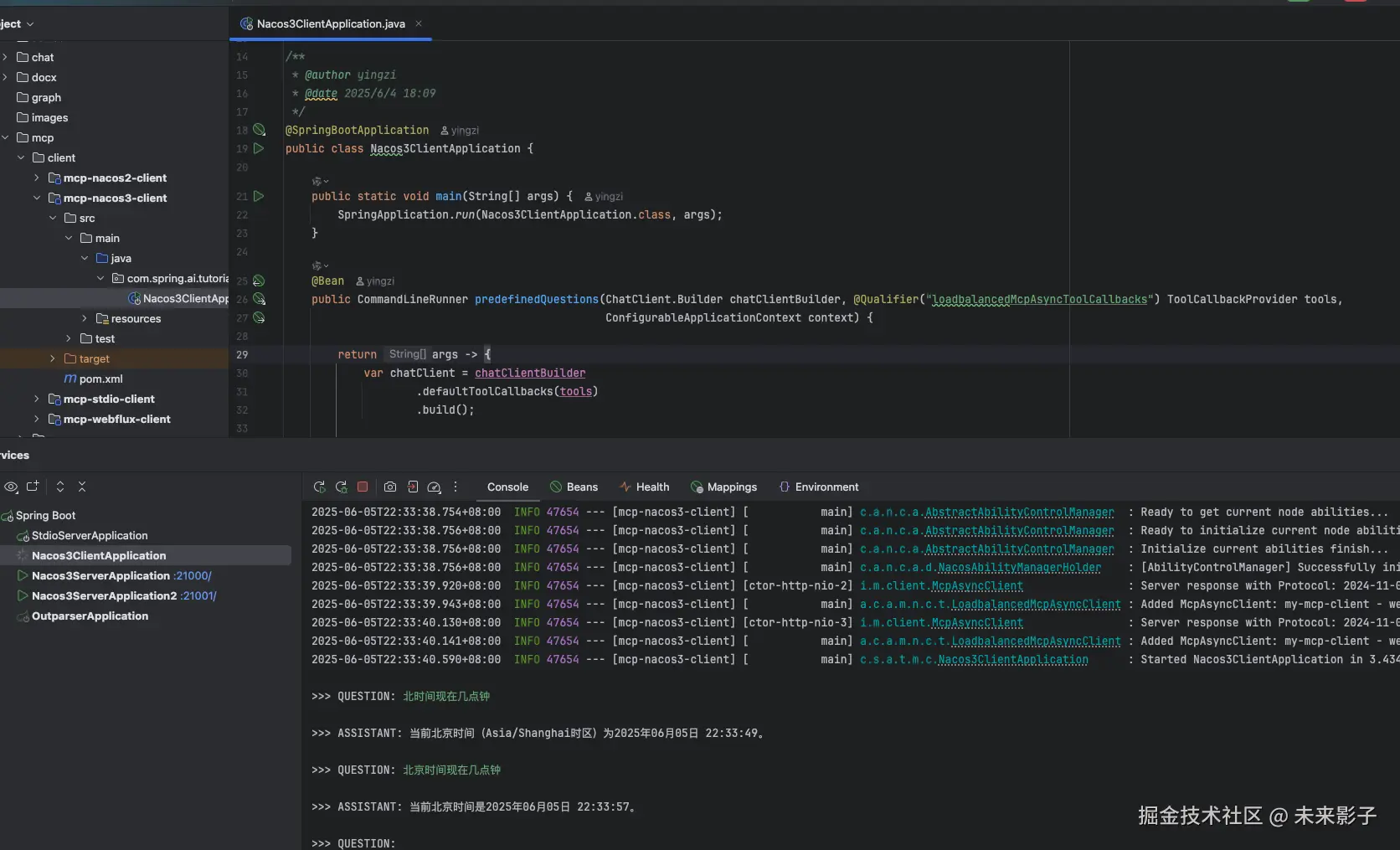The width and height of the screenshot is (1400, 850).
Task: Click AbstractAbilityControlManager link in first log line
Action: click(1019, 512)
